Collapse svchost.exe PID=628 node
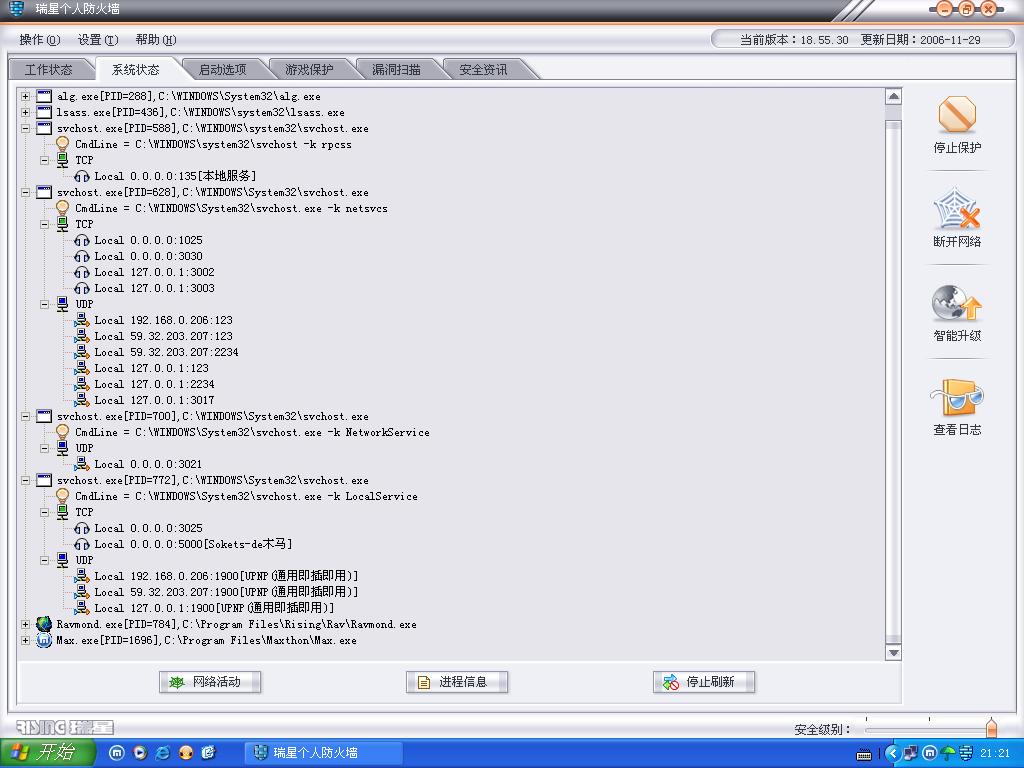1024x768 pixels. [x=25, y=193]
